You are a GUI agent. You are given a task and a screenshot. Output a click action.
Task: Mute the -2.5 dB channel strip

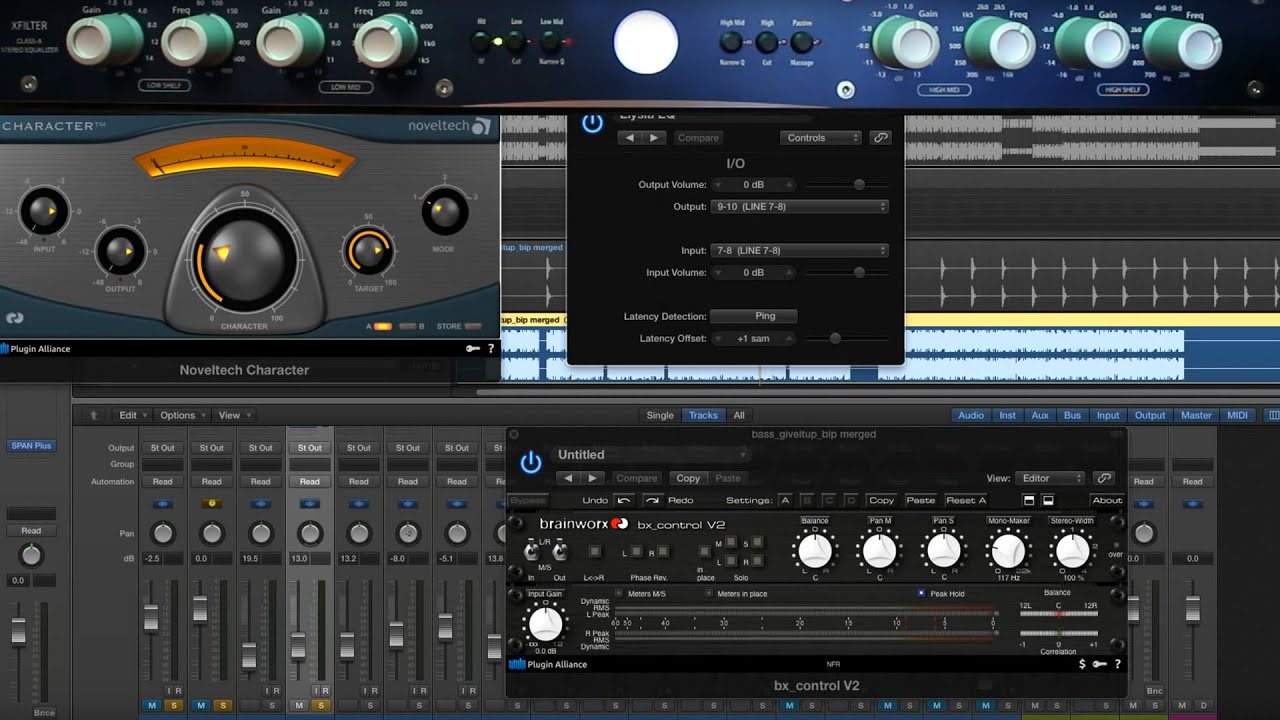[152, 706]
